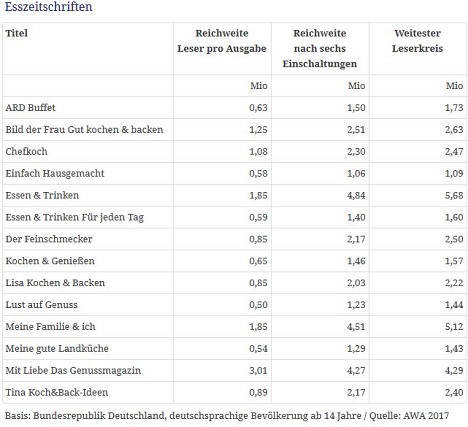Click the Reichweite Leser pro Ausgabe header
This screenshot has height=427, width=468.
[222, 41]
